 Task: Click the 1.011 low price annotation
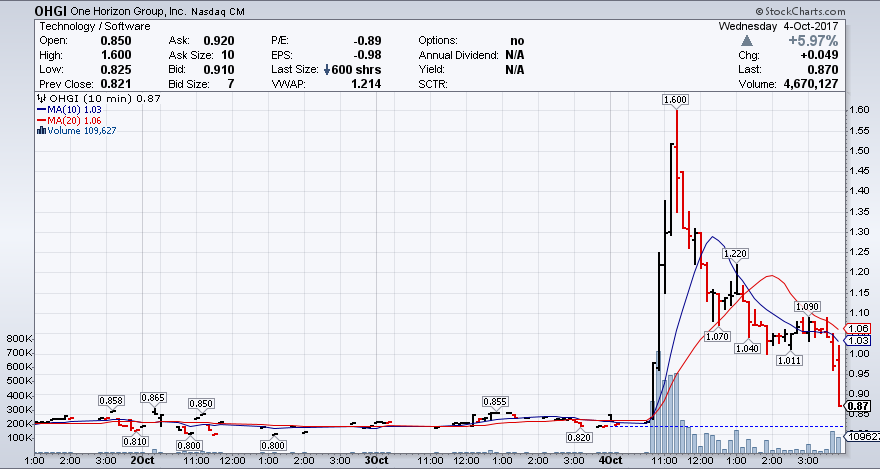[x=789, y=360]
